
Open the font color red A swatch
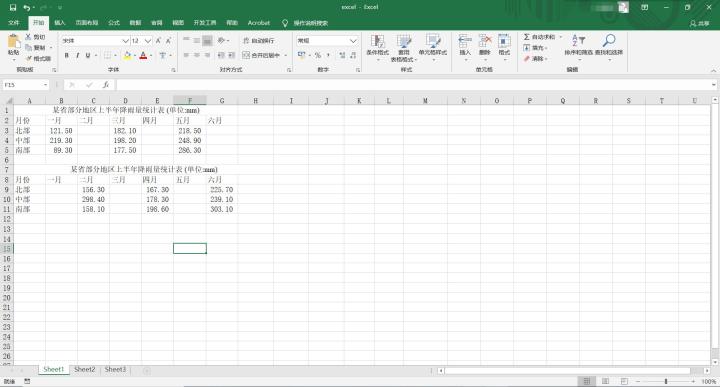tap(143, 56)
